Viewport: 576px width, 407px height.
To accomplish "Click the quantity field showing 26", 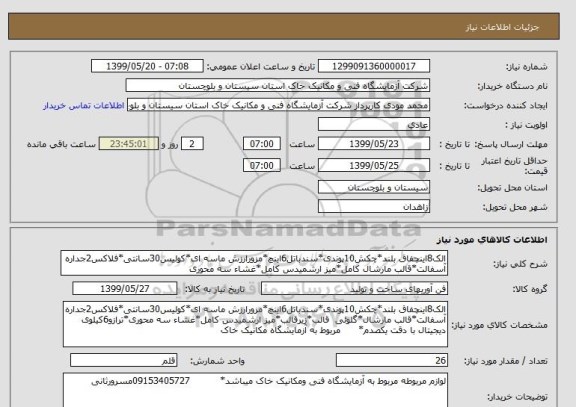I will [x=392, y=360].
